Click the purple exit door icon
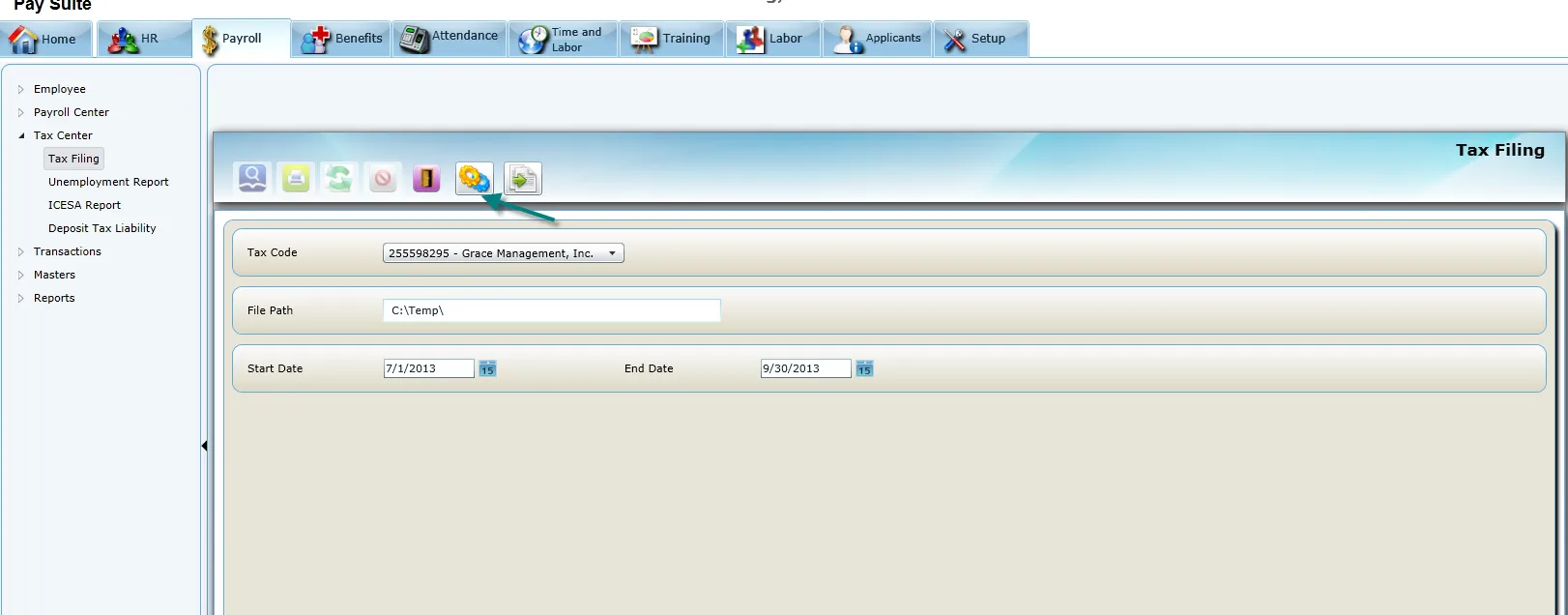The width and height of the screenshot is (1568, 615). point(426,178)
